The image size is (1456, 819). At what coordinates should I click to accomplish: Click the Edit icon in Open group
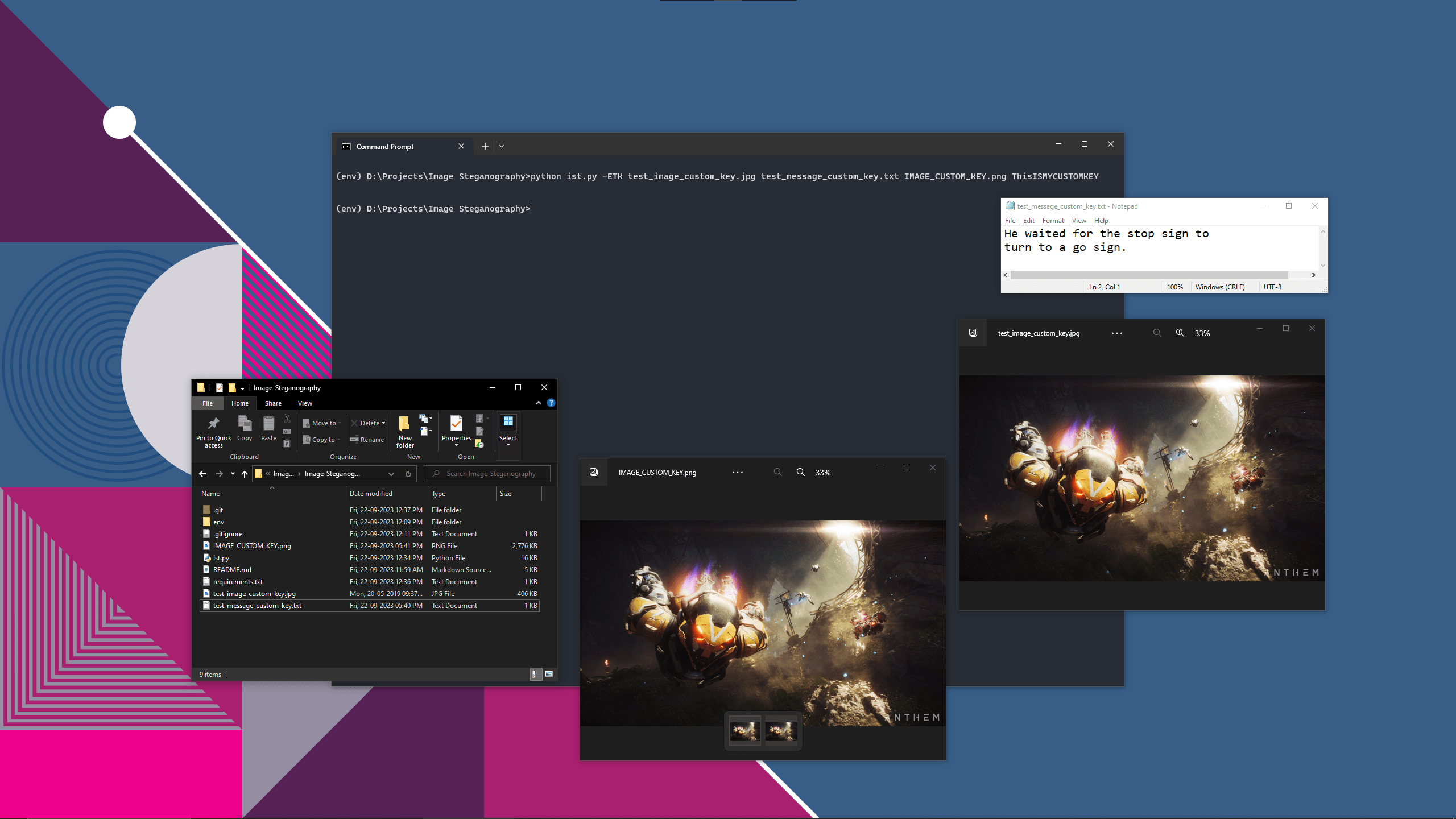(x=479, y=431)
